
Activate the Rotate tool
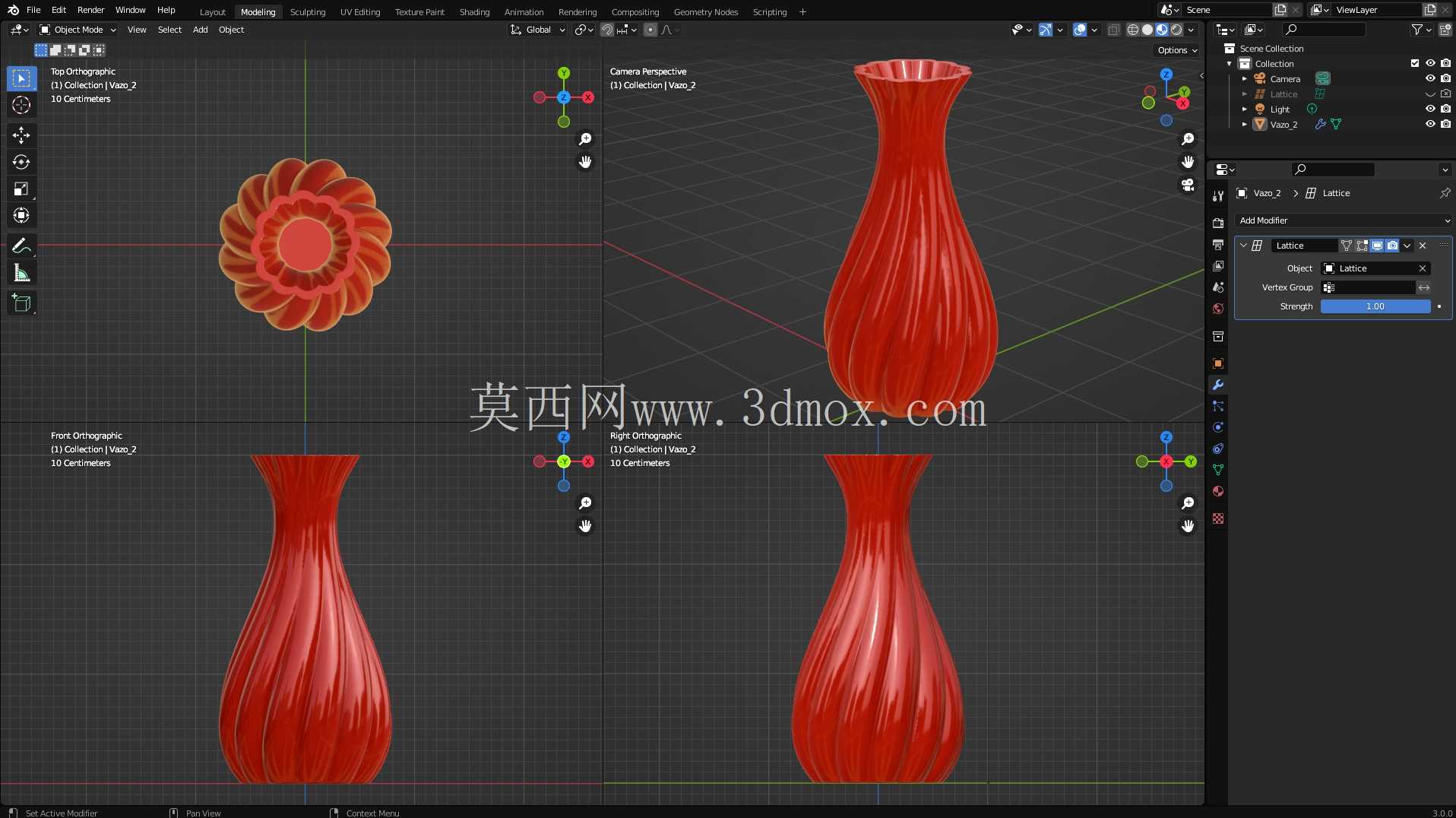21,162
